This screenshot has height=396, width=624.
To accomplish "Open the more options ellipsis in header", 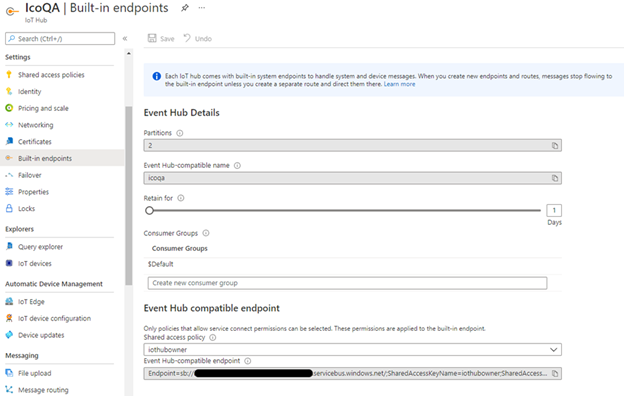I will (202, 8).
